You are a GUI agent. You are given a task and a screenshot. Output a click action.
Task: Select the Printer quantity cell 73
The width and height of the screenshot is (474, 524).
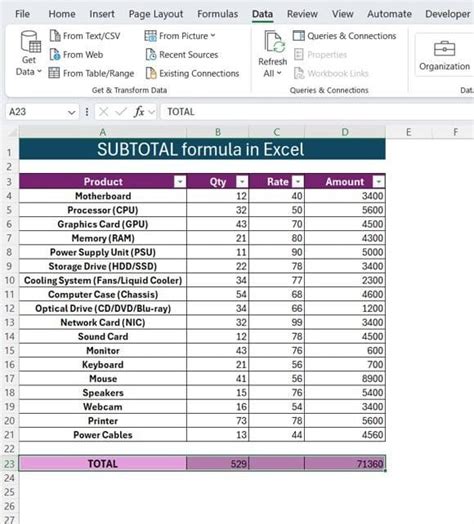218,420
